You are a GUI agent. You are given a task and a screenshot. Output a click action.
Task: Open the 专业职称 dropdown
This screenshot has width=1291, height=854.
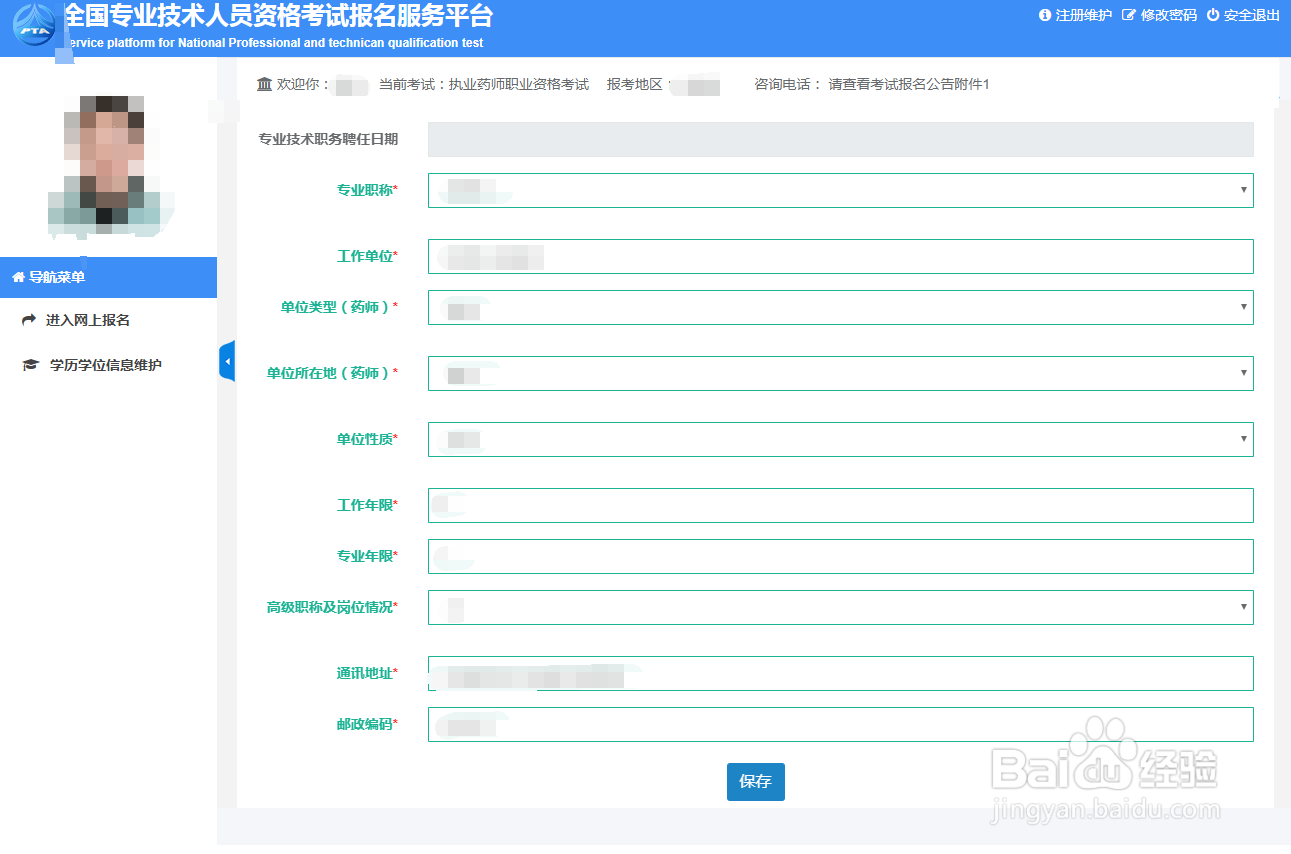(1242, 190)
